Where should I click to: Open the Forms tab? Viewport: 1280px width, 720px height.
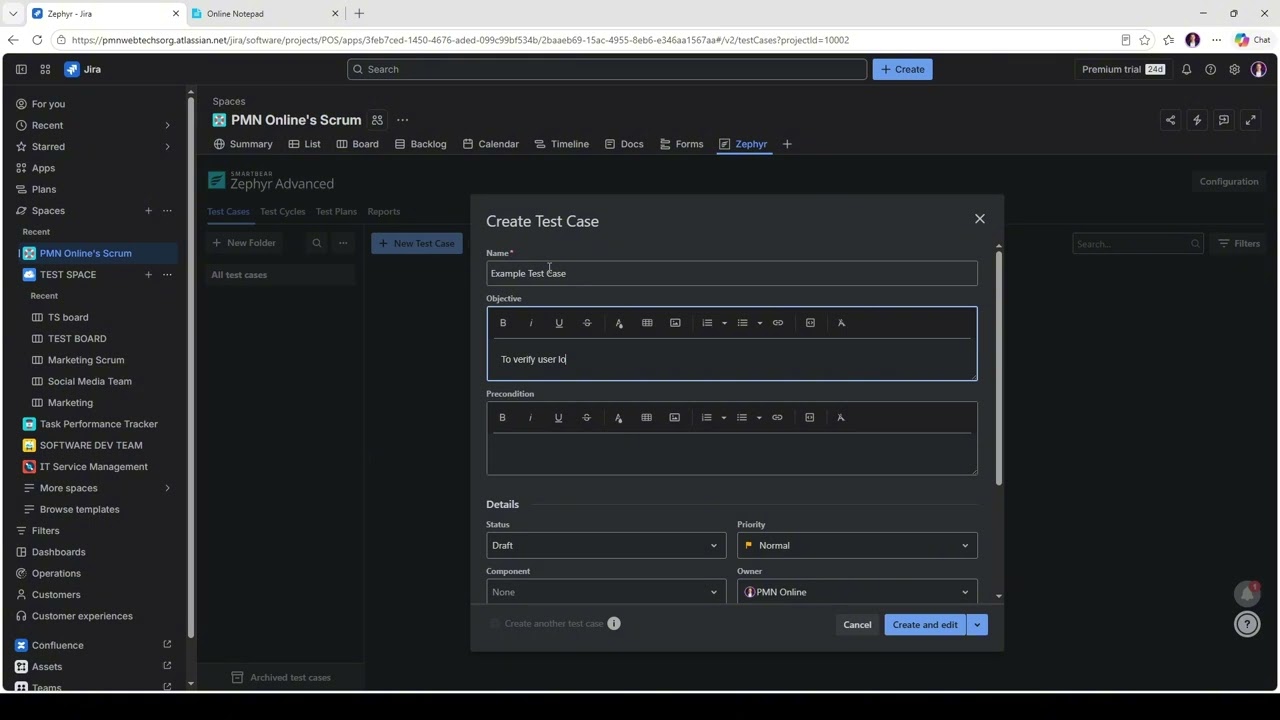coord(681,144)
